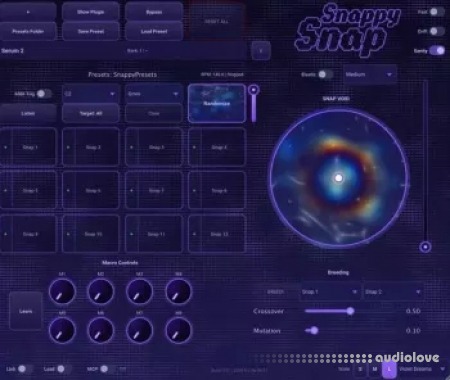Click the arrow button above Presets Folder
The image size is (450, 380).
pos(28,12)
